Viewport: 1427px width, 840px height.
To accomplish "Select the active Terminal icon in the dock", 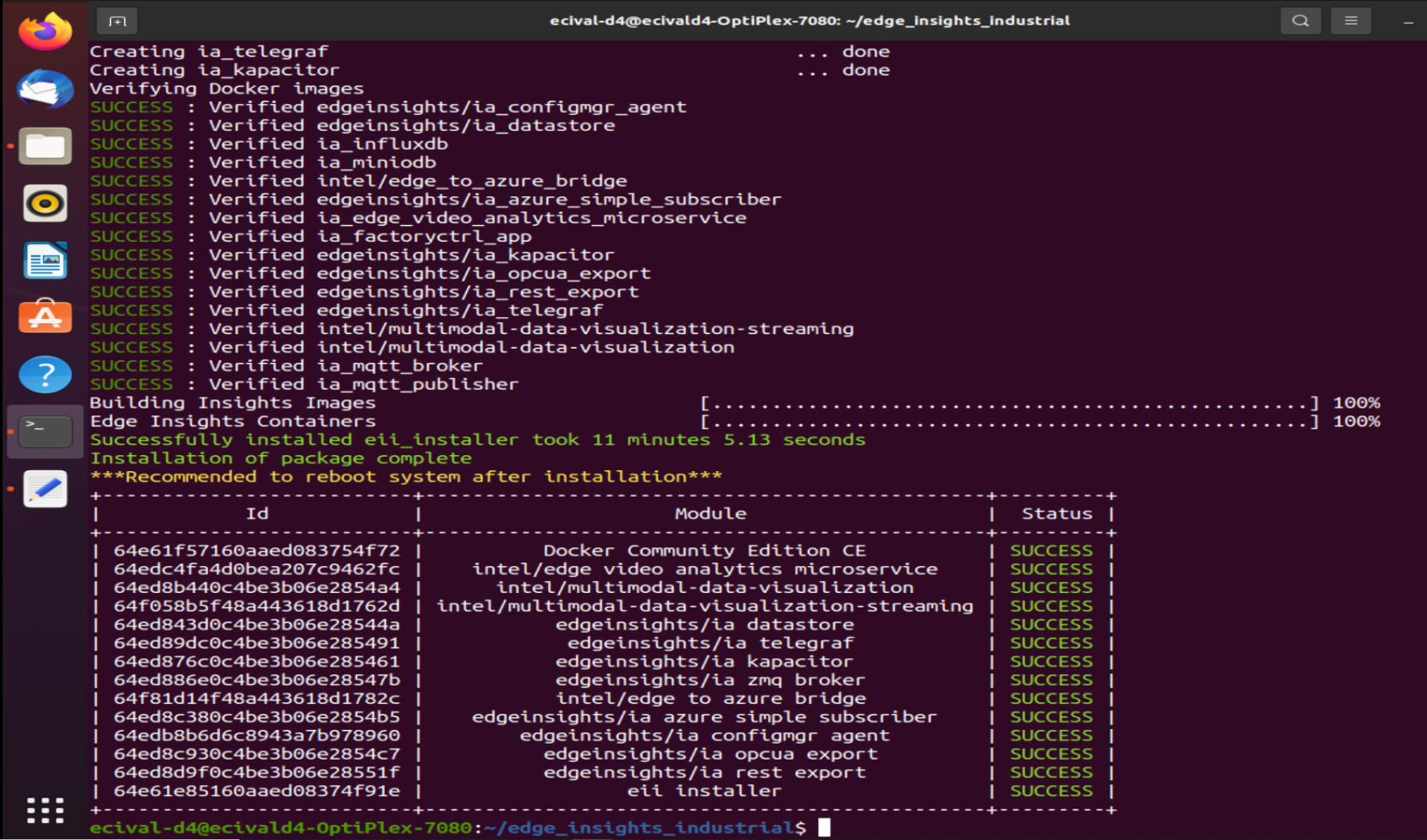I will click(44, 431).
